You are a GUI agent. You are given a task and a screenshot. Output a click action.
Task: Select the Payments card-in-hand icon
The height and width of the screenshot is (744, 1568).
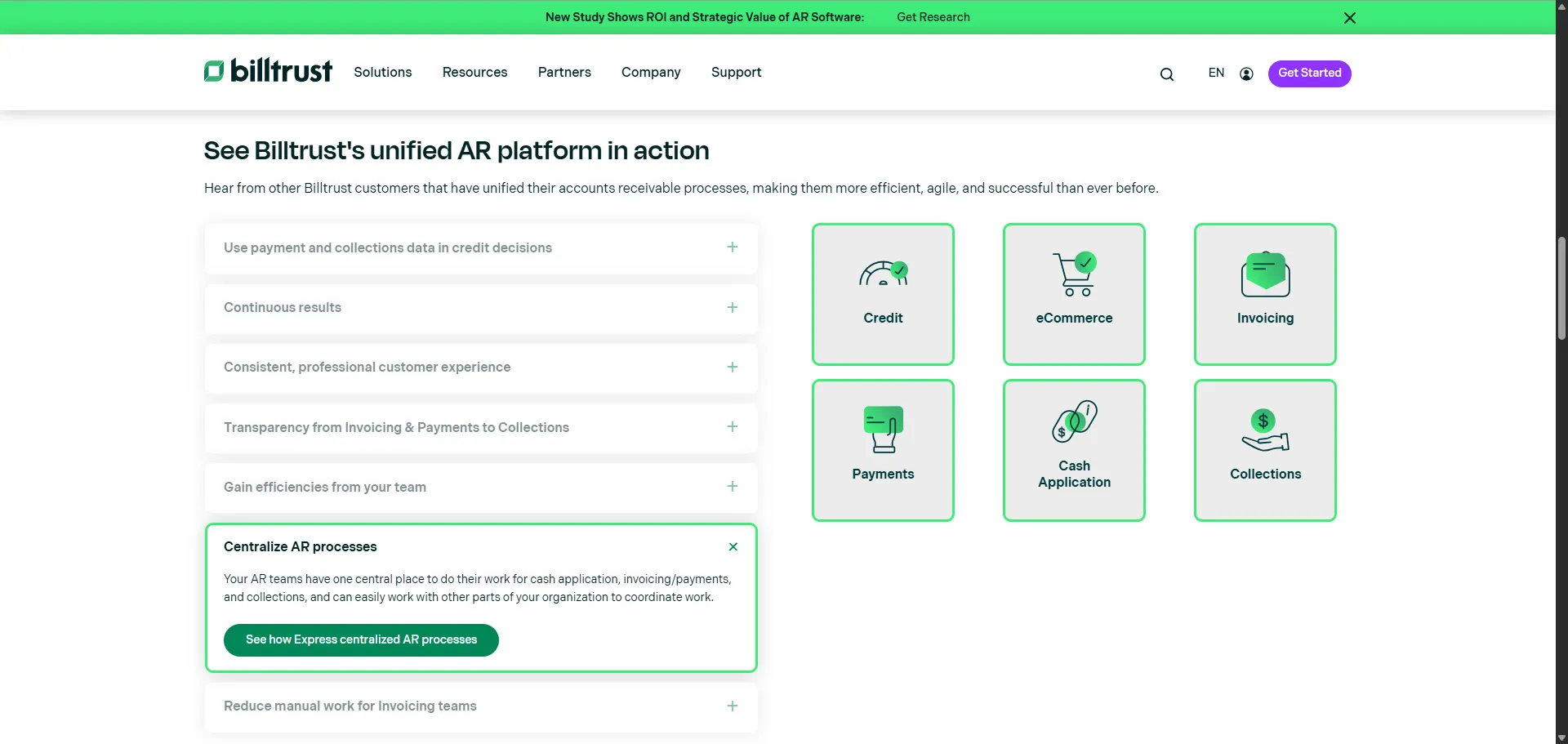tap(883, 430)
